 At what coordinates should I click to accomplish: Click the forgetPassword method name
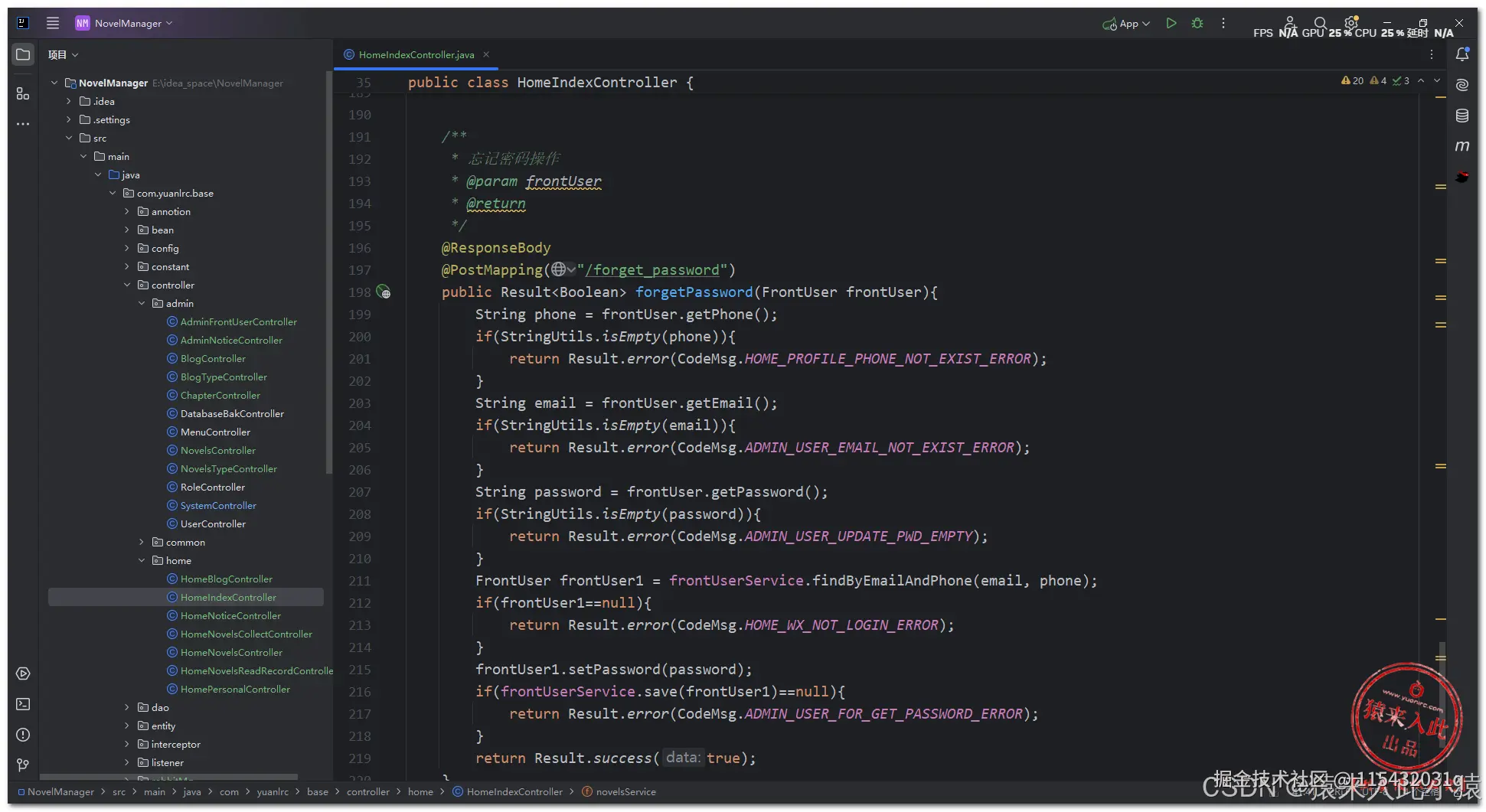click(694, 292)
